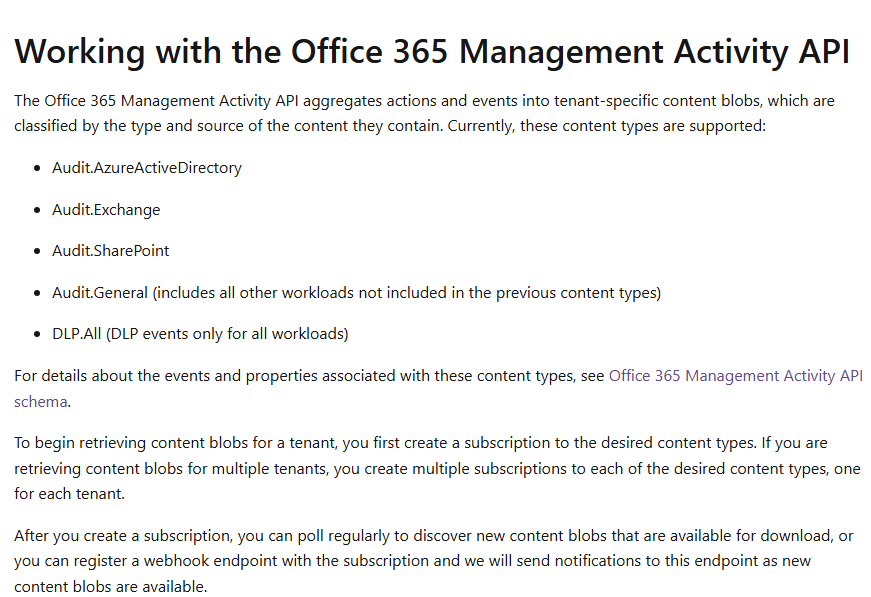Select the Audit.Exchange list item
This screenshot has width=871, height=597.
coord(106,209)
